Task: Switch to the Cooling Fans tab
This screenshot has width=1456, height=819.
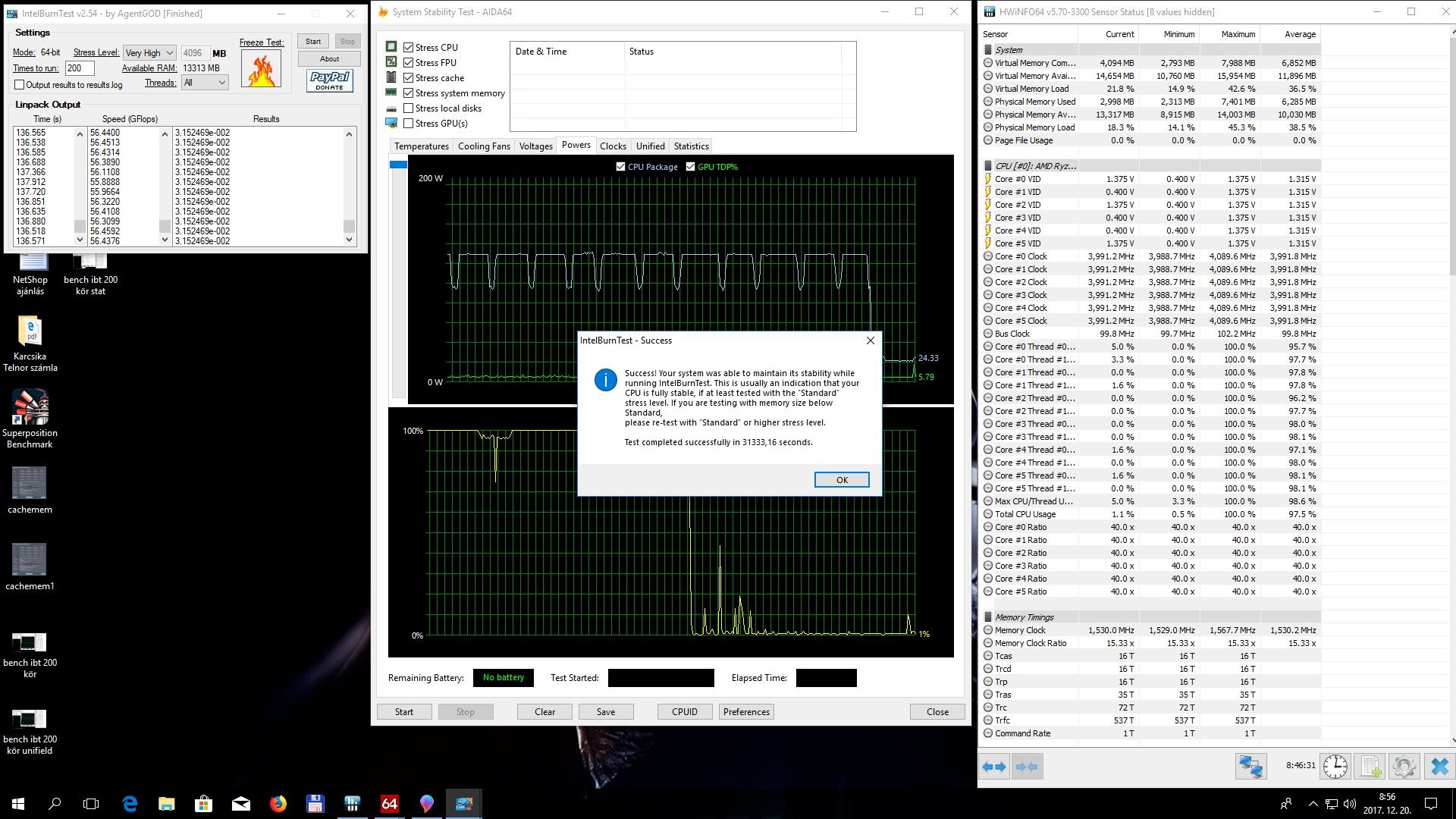Action: click(x=484, y=146)
